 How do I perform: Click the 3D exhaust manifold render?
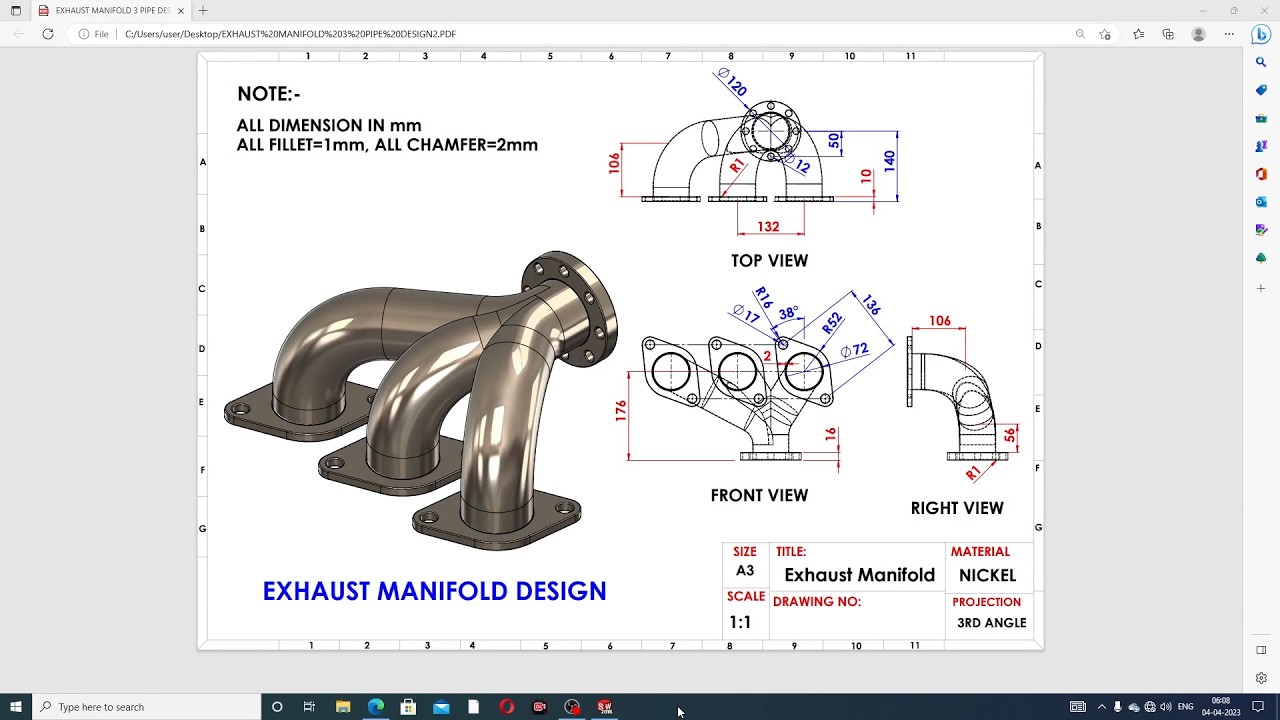click(x=420, y=400)
